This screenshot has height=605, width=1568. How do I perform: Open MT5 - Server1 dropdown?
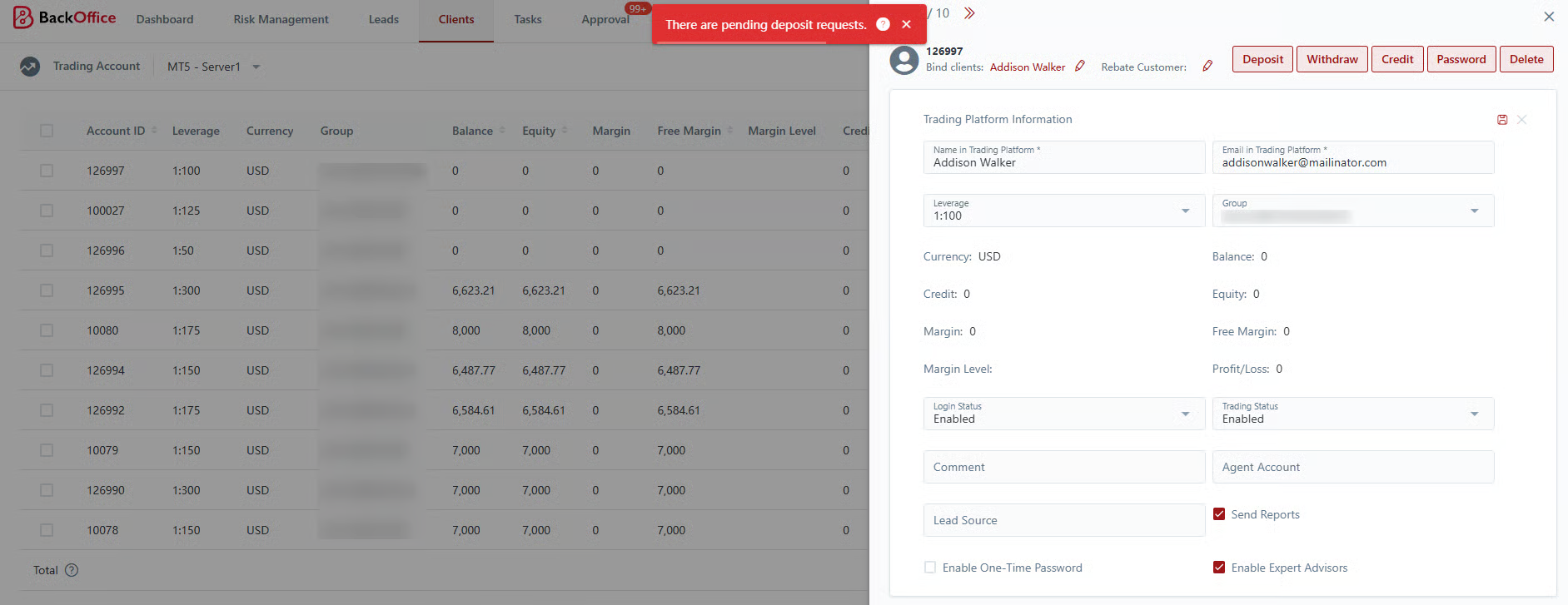214,67
